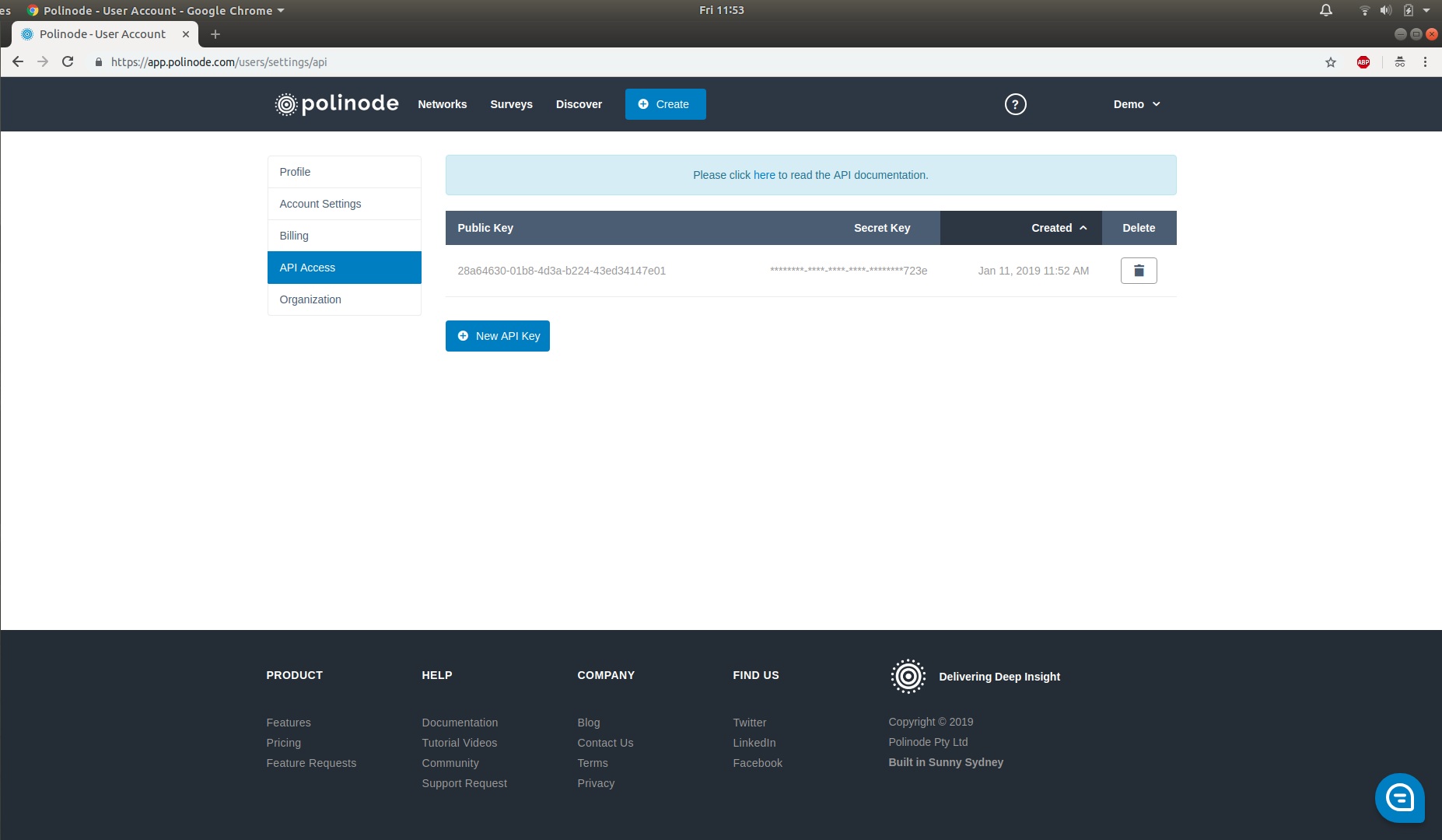Open the Documentation footer link
Screen dimensions: 1442x840
pyautogui.click(x=460, y=723)
